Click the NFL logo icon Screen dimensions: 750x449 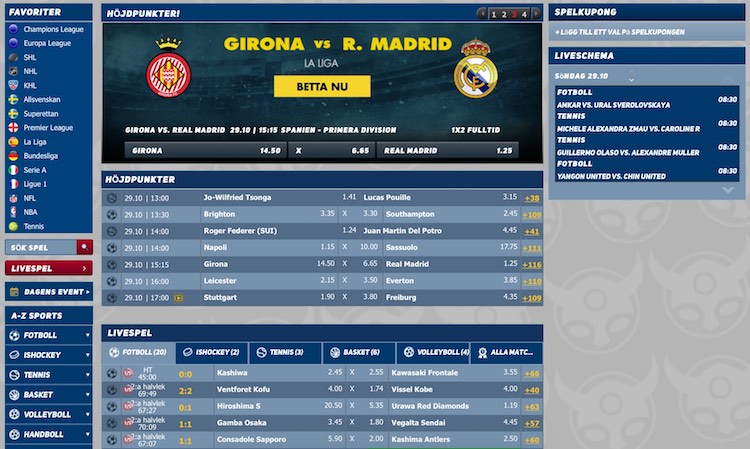[x=13, y=198]
